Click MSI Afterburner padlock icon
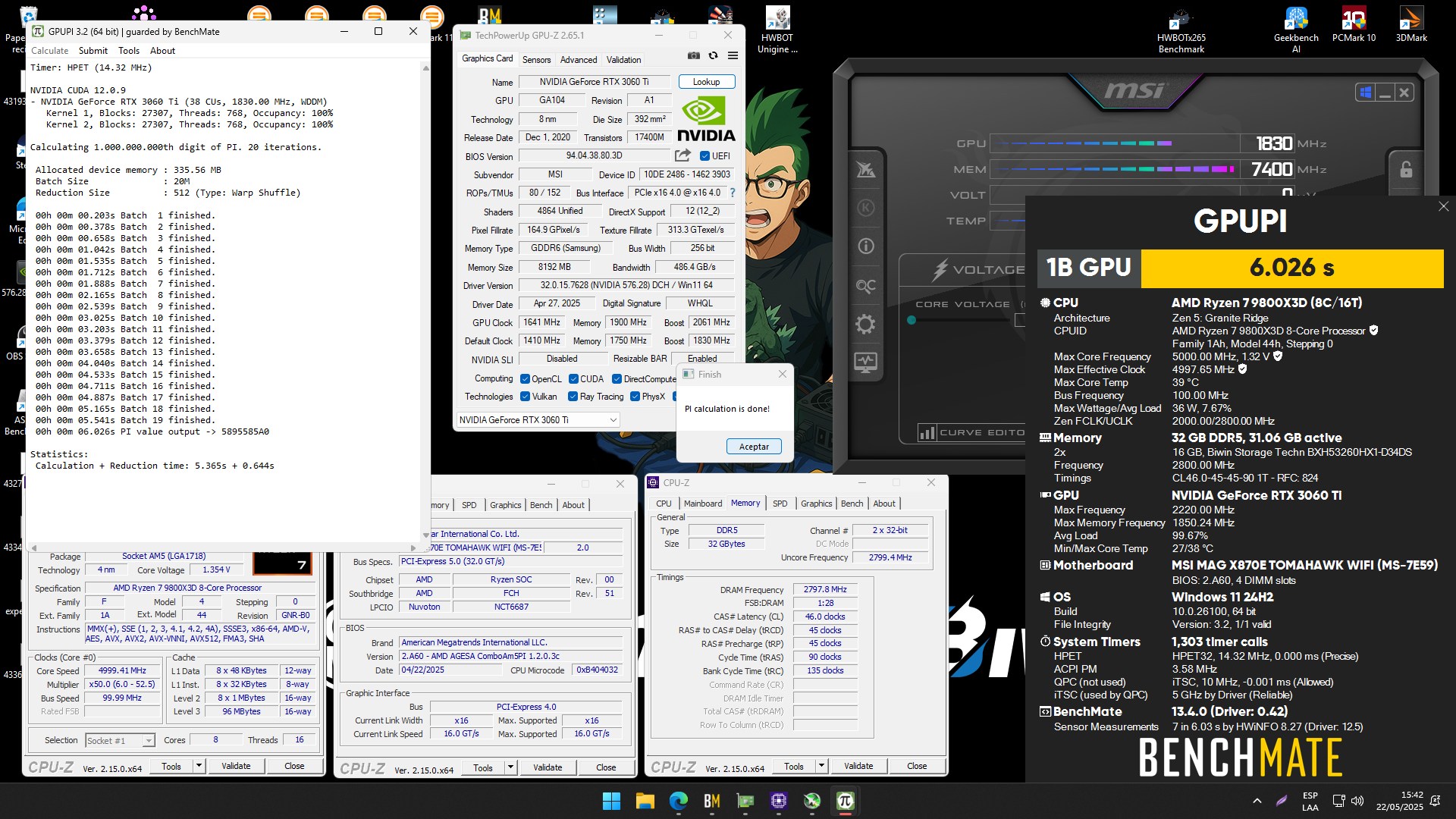Screen dimensions: 1456x819 pos(1406,169)
